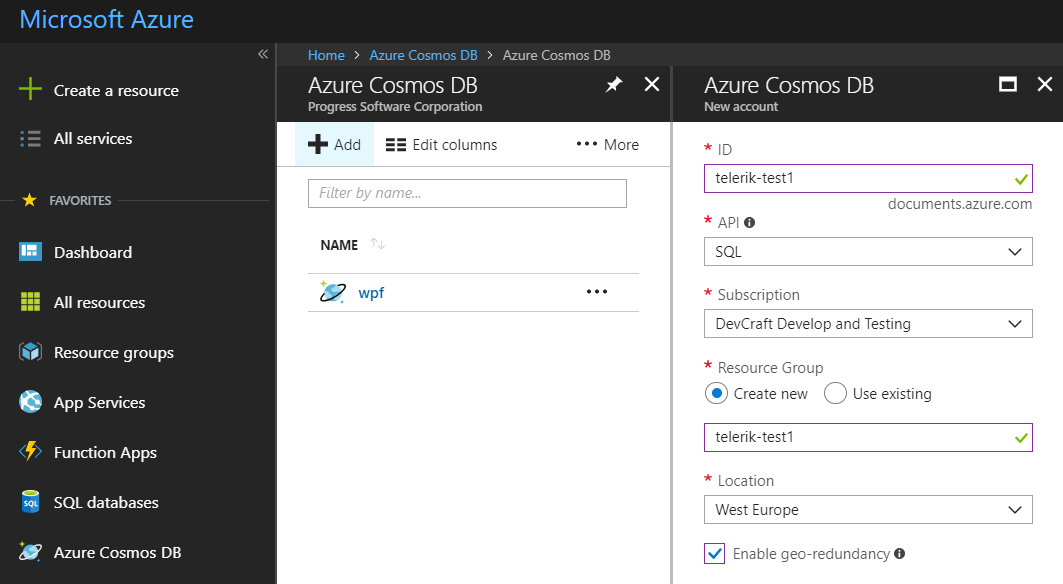The height and width of the screenshot is (584, 1063).
Task: Open the Dashboard icon in favorites
Action: pyautogui.click(x=31, y=252)
